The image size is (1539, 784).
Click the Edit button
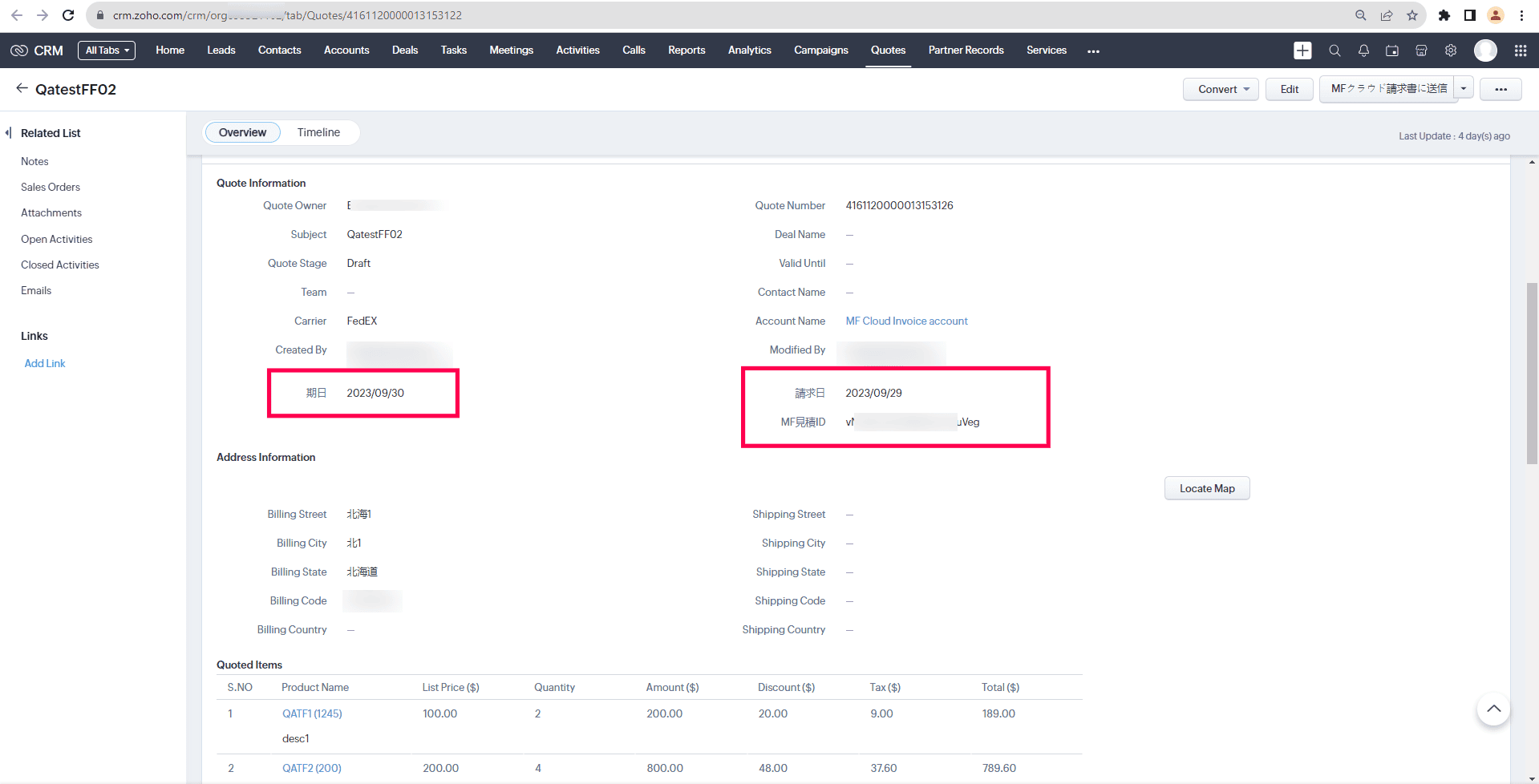[1289, 89]
